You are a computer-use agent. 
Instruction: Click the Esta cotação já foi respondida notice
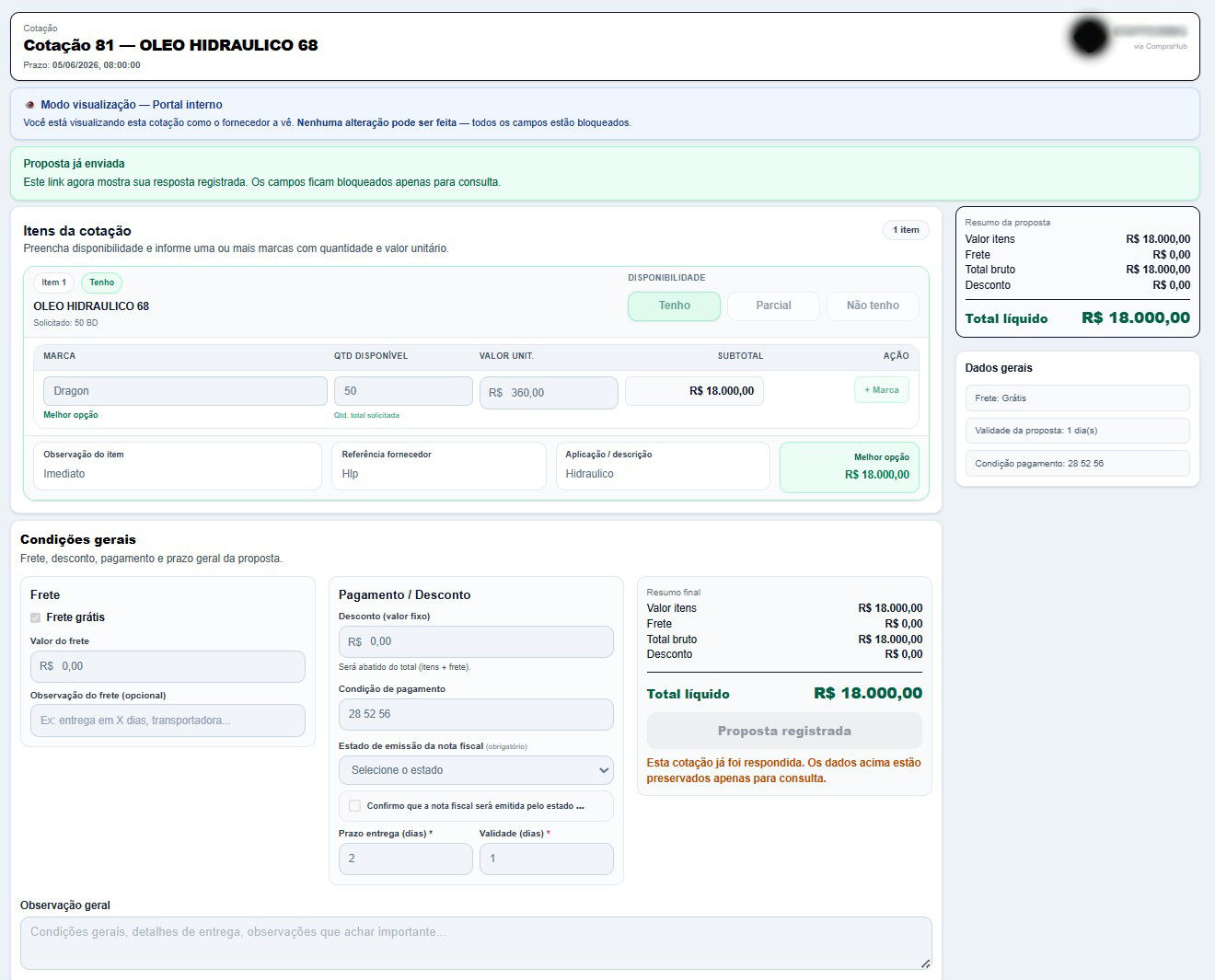point(783,770)
